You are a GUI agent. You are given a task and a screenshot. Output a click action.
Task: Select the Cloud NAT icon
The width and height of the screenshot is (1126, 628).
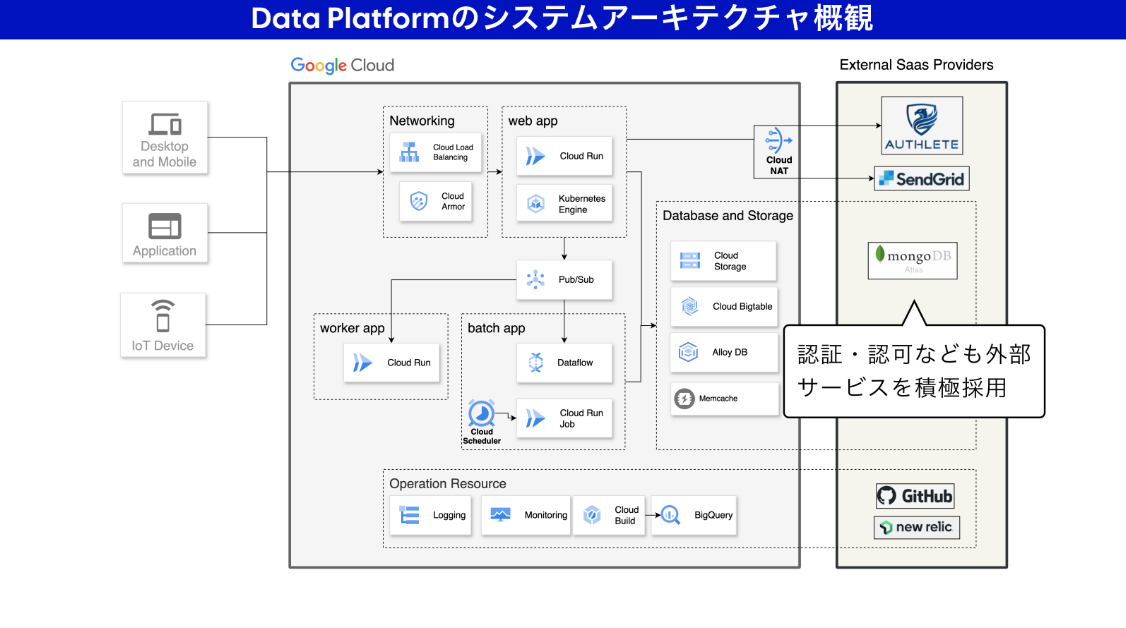pos(778,140)
